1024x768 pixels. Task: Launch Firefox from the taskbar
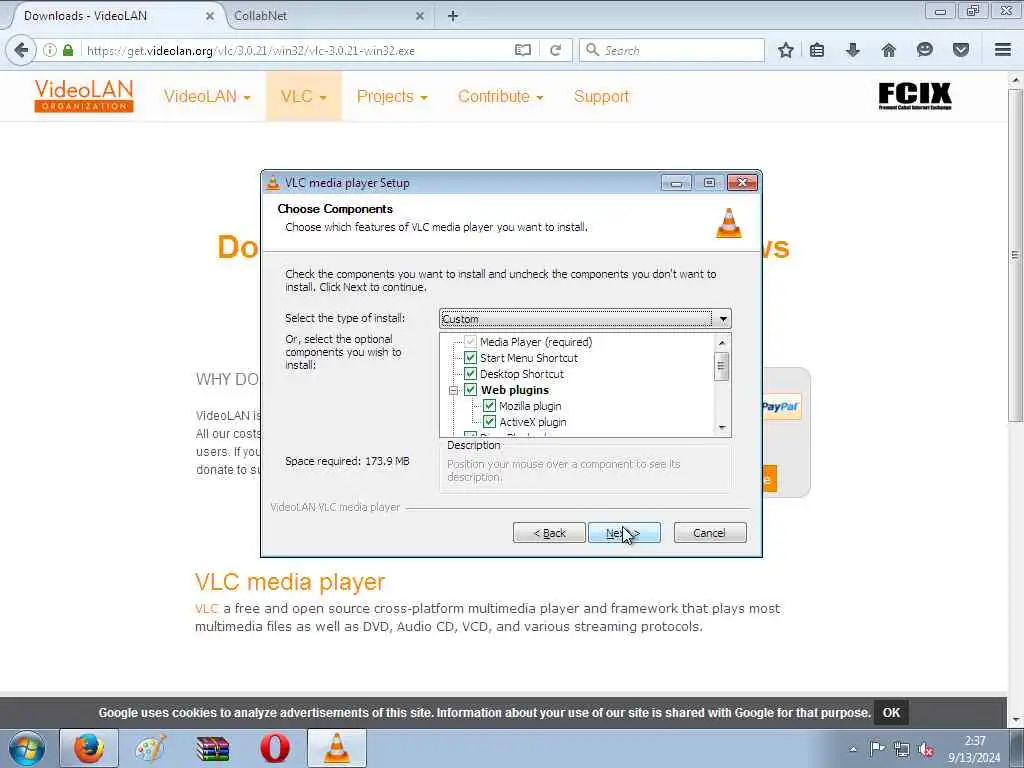(x=88, y=748)
